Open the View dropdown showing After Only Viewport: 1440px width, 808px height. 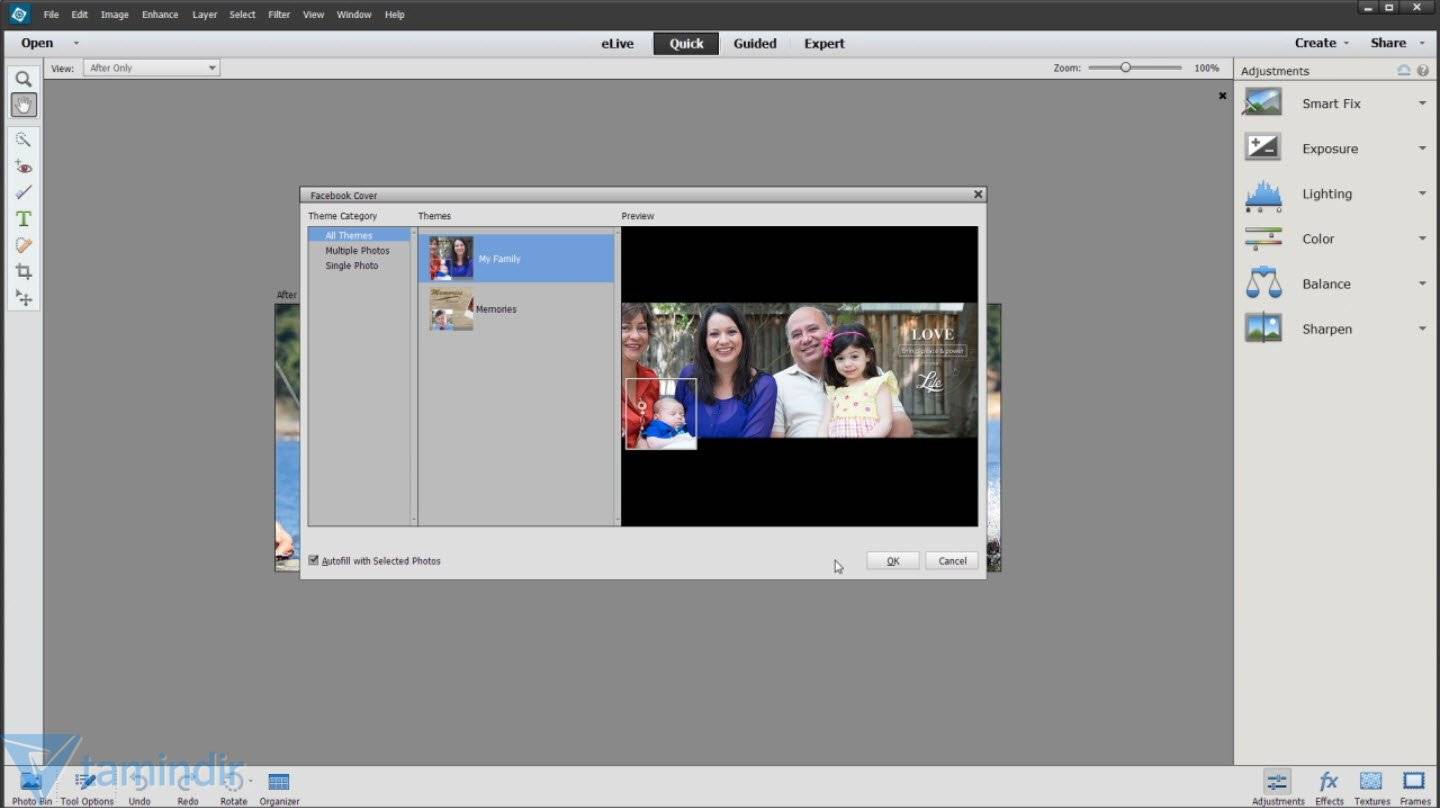152,68
